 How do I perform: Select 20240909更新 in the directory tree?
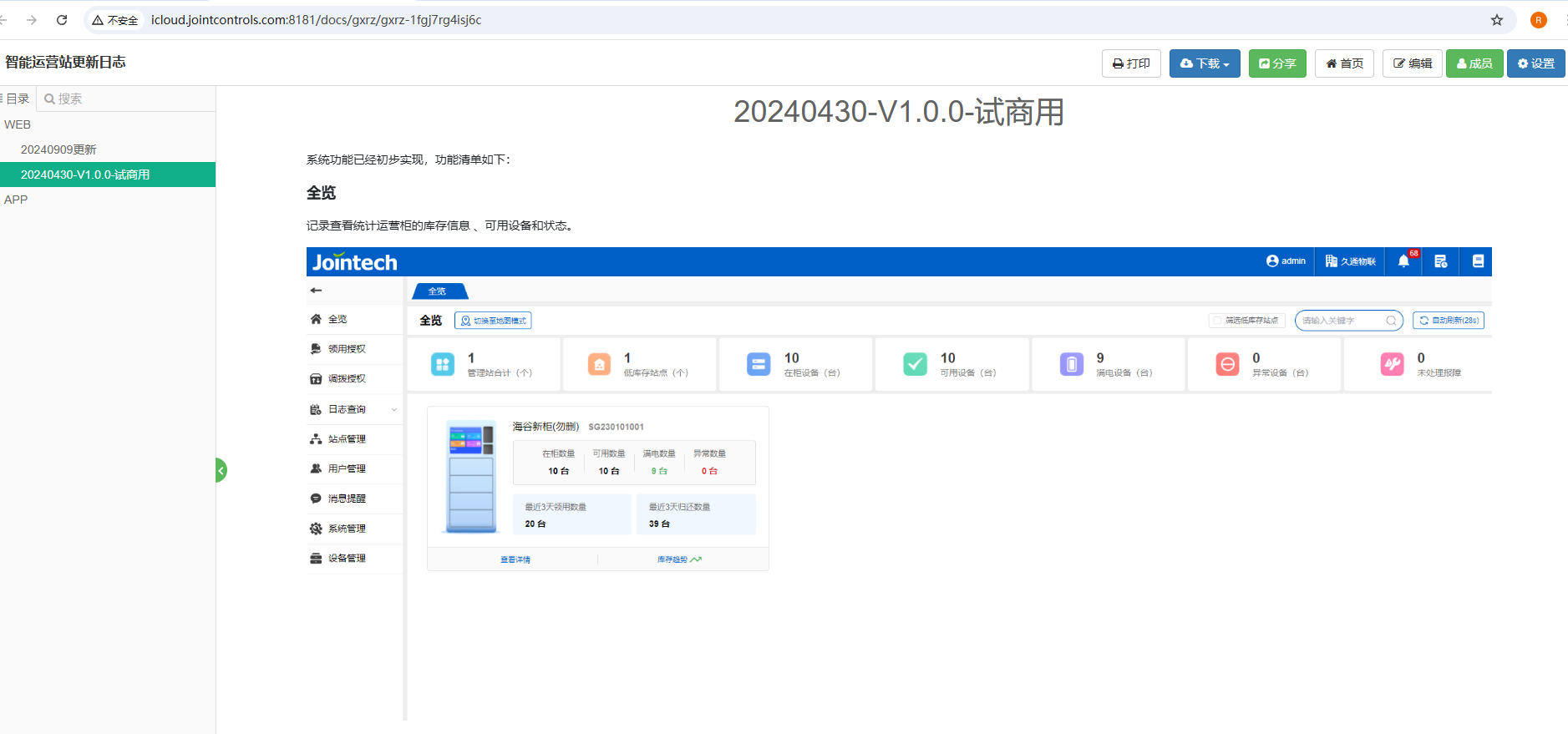click(x=58, y=149)
